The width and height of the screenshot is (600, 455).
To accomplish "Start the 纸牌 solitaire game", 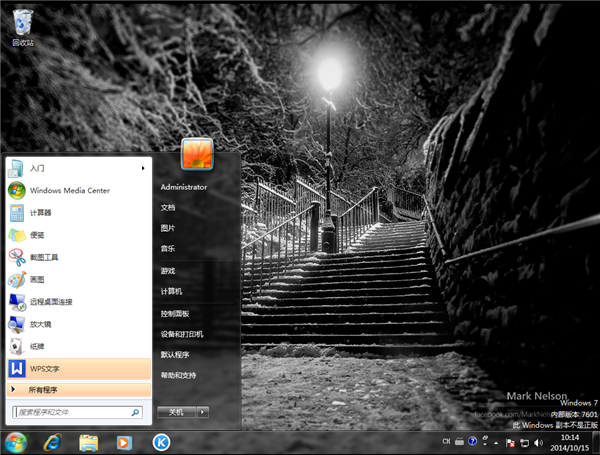I will tap(38, 346).
